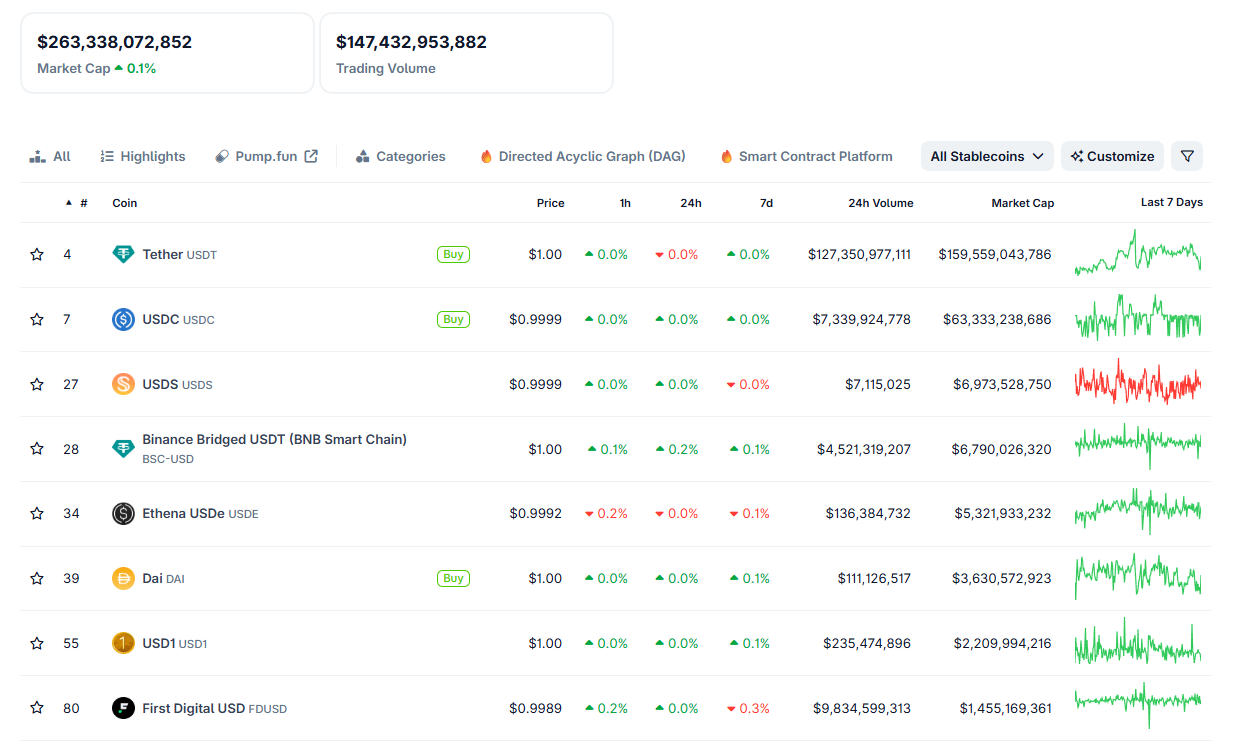Click First Digital USD 7d change 0.3%
1255x747 pixels.
[x=750, y=708]
